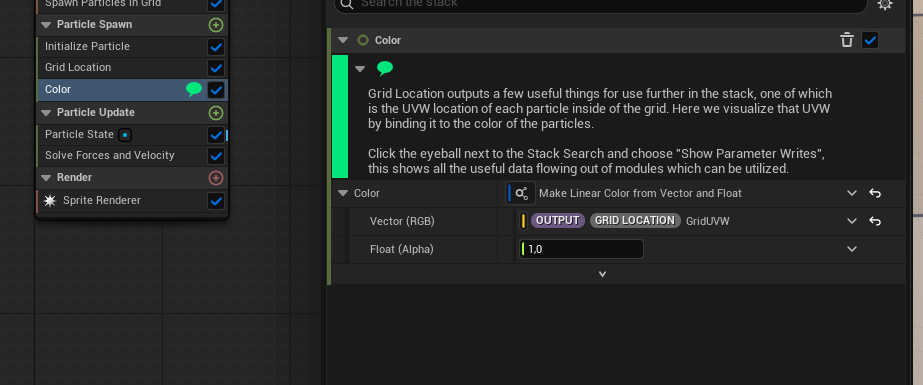The height and width of the screenshot is (385, 923).
Task: Open dropdown for Make Linear Color input
Action: click(x=852, y=193)
